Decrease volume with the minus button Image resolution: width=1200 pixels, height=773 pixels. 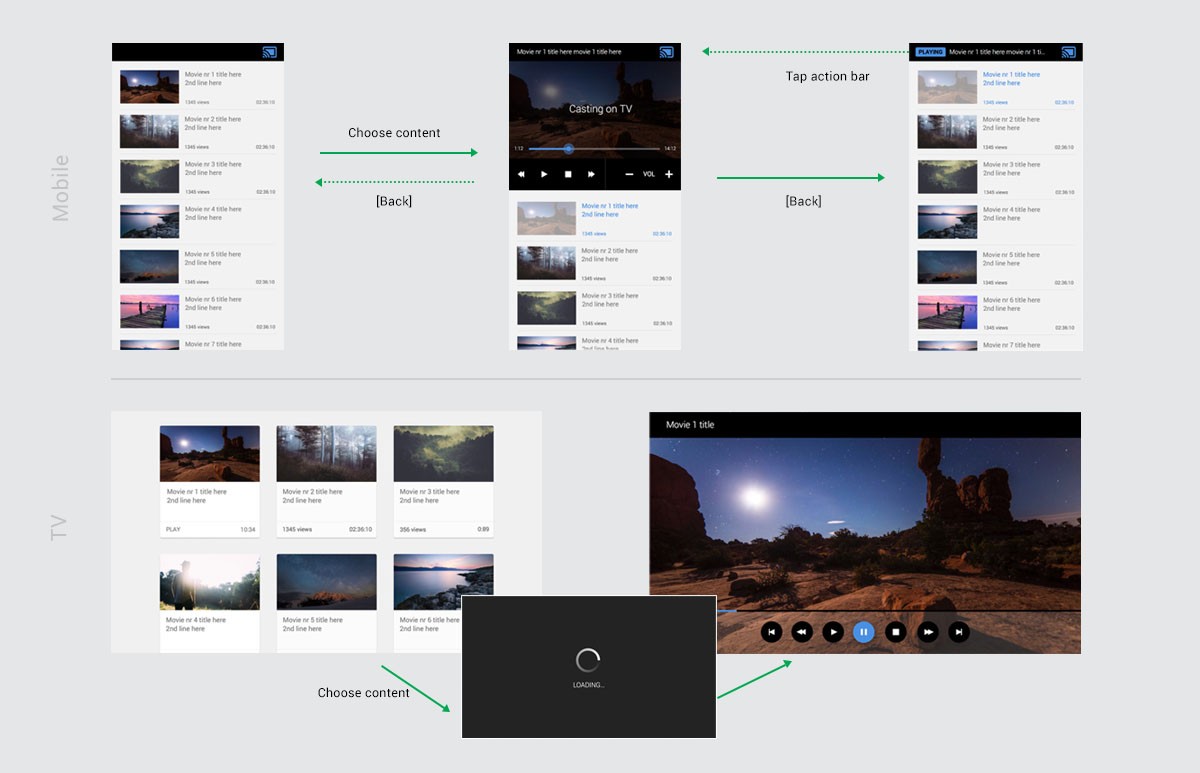tap(629, 174)
